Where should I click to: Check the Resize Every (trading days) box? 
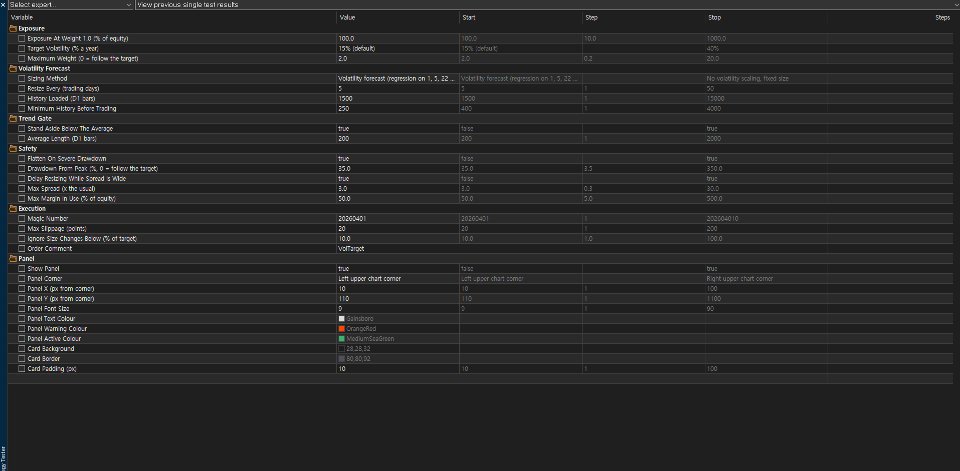[x=21, y=88]
